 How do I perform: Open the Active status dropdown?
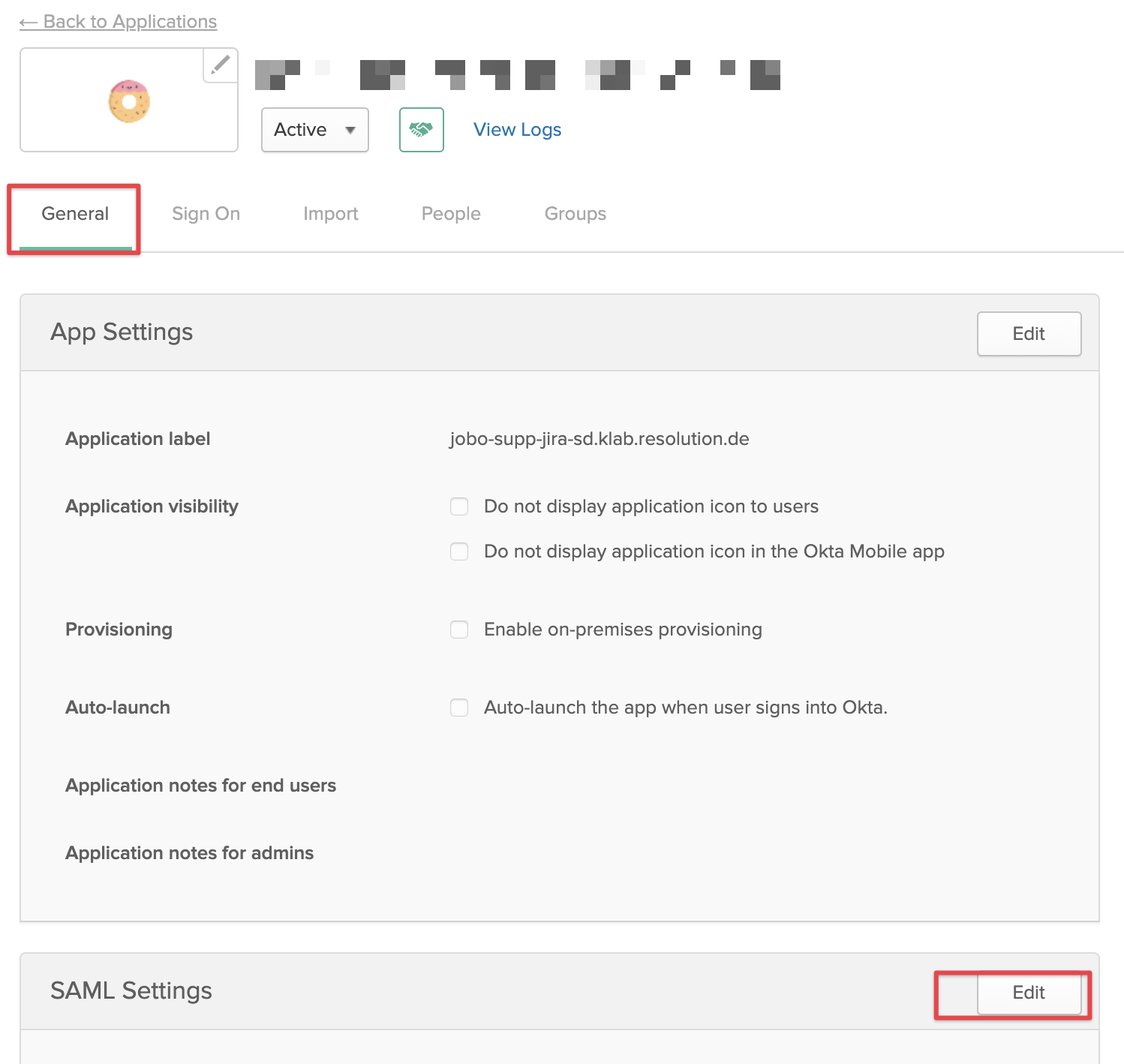[x=314, y=130]
